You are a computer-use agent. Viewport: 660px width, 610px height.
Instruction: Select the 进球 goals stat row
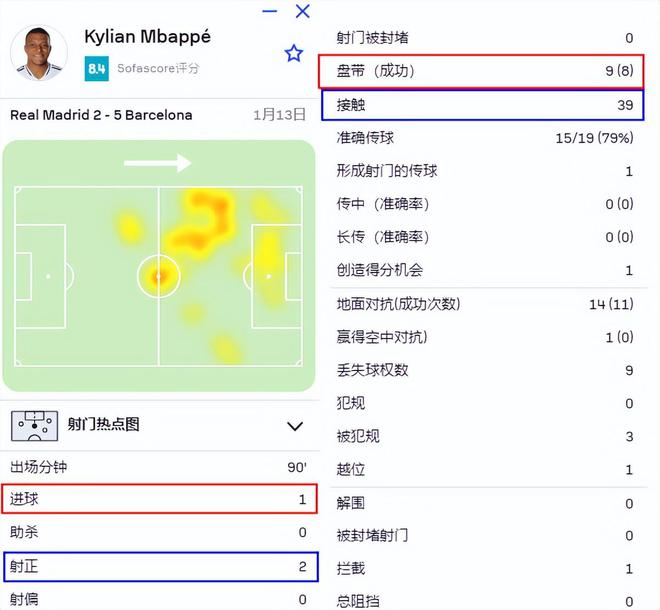click(x=160, y=499)
